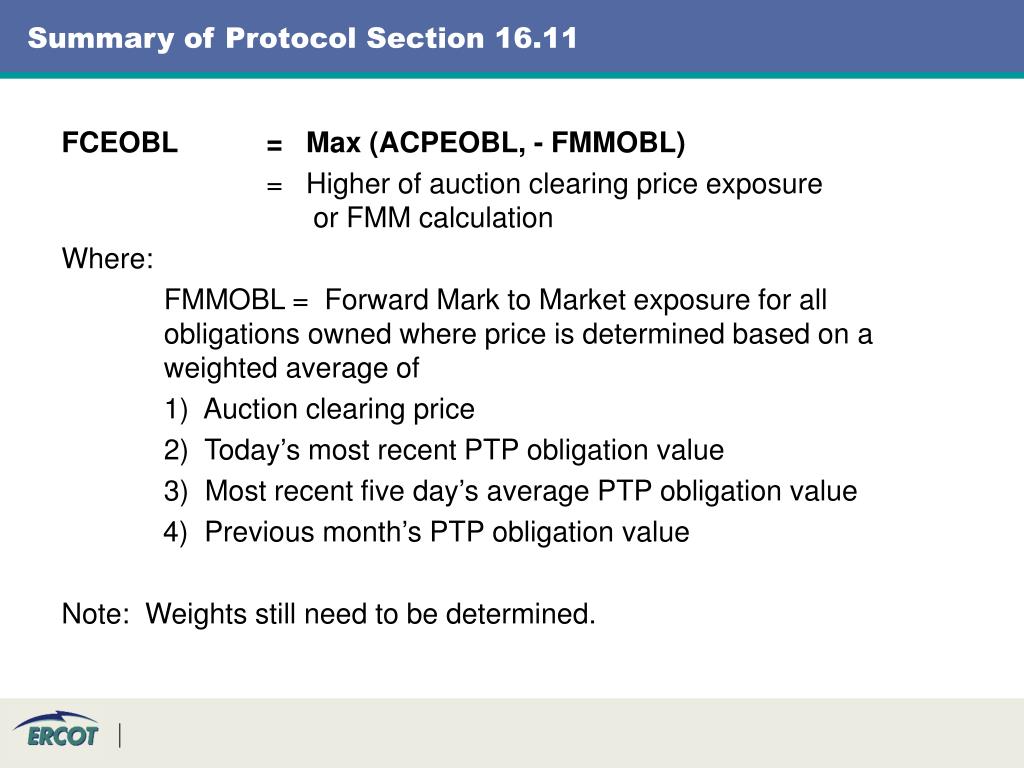Click the note 'Weights still need to be determined'

(328, 614)
